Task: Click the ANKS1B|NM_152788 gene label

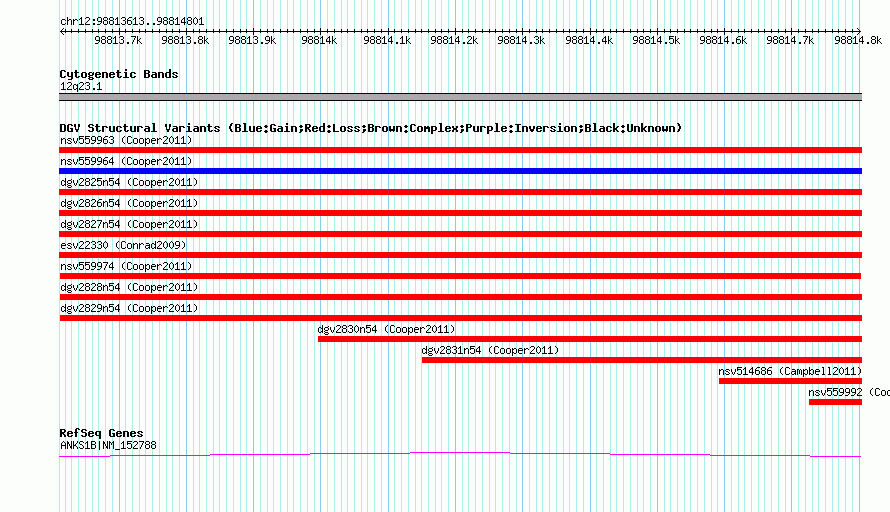Action: coord(108,446)
